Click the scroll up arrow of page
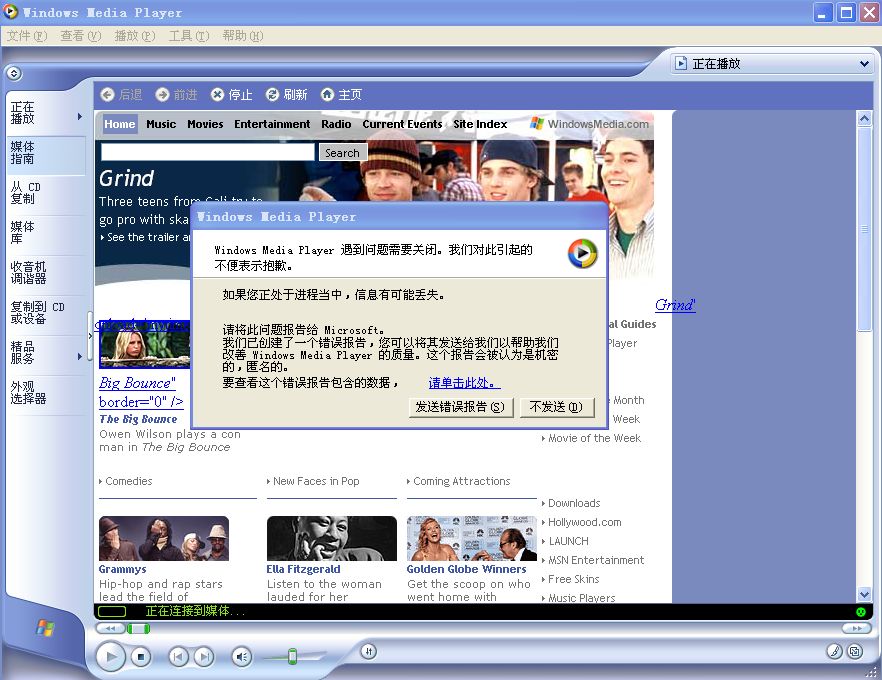Image resolution: width=882 pixels, height=680 pixels. [865, 118]
